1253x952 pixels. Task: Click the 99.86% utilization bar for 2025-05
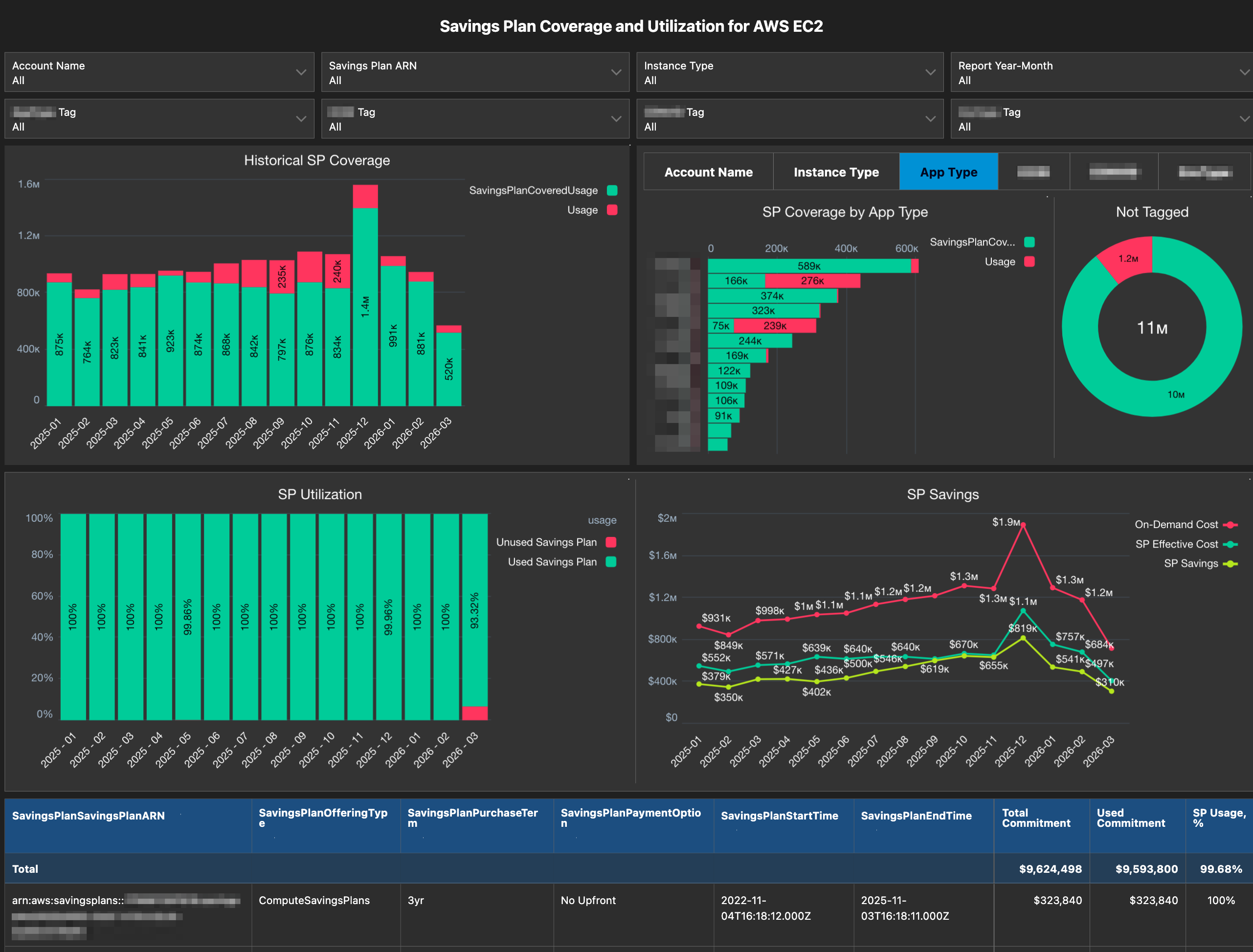coord(188,617)
